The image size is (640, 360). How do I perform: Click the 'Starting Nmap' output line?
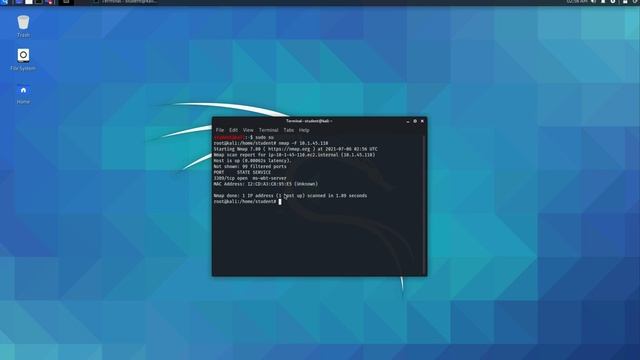coord(296,149)
